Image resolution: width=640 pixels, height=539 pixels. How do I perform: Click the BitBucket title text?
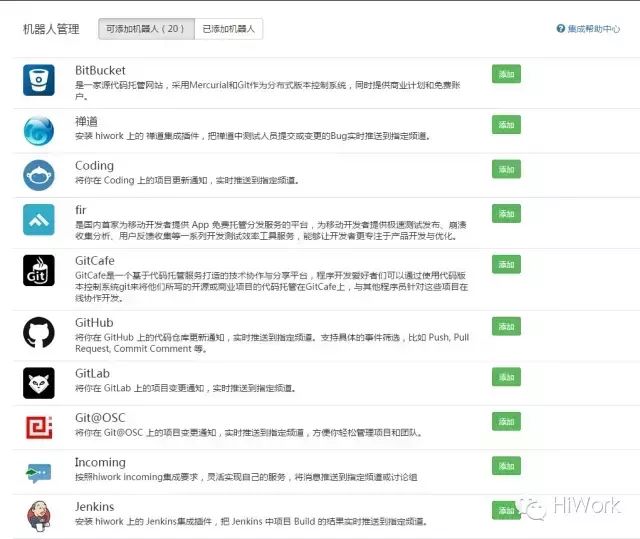tap(100, 70)
